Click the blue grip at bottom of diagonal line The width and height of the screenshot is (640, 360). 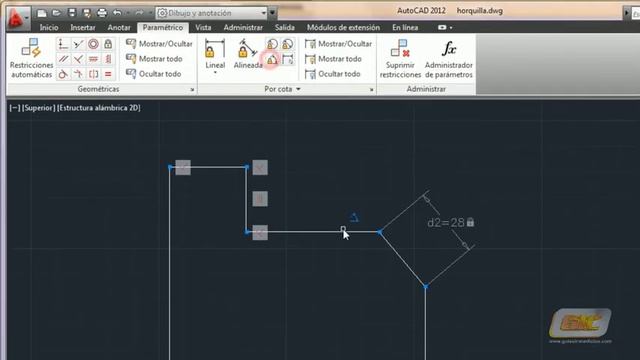[x=425, y=287]
